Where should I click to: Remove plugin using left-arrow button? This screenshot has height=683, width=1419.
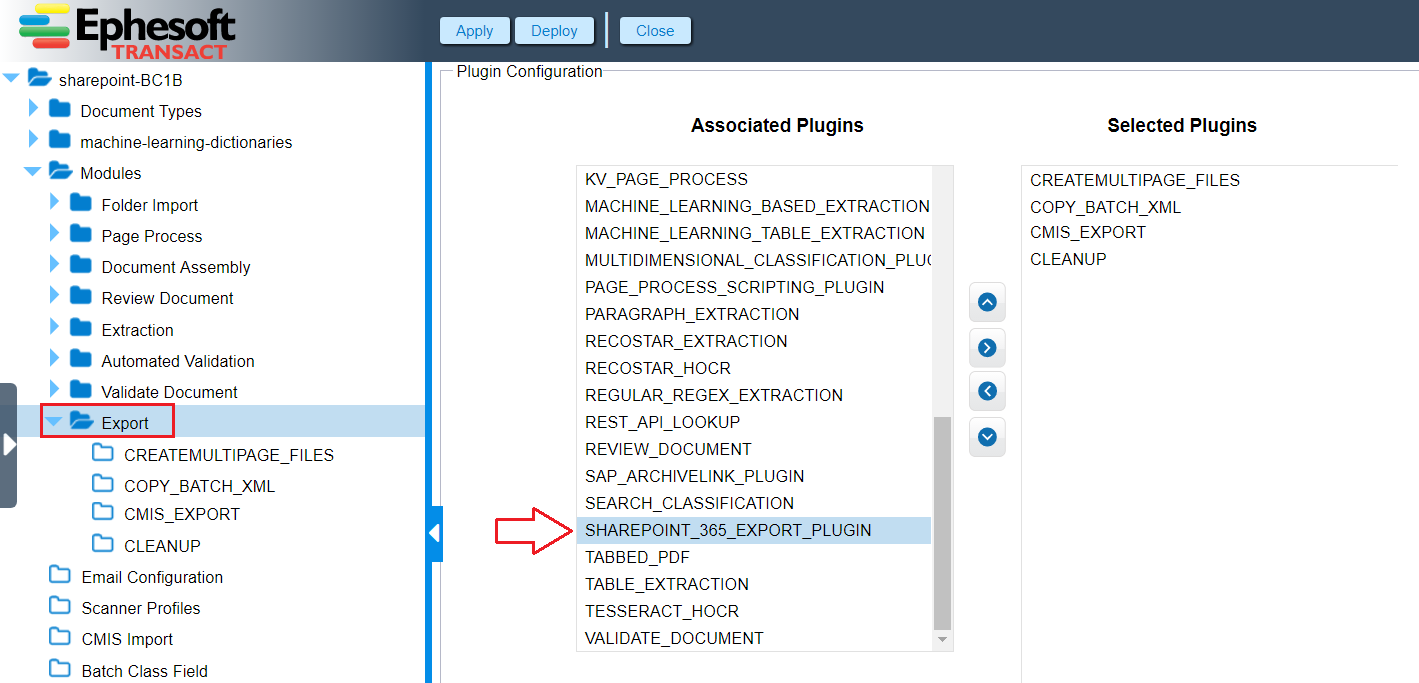pos(987,391)
